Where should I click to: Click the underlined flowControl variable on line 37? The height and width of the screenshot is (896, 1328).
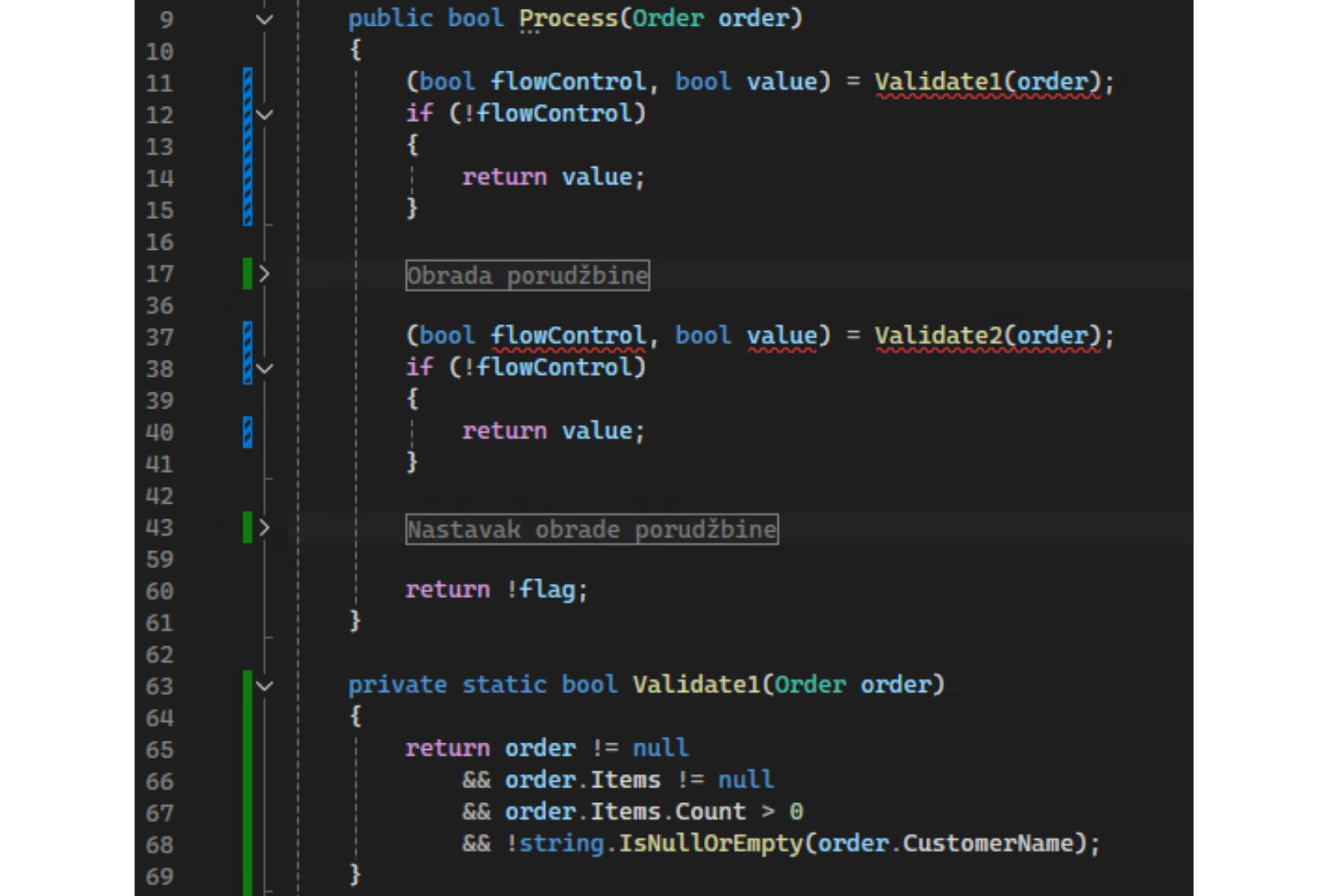[x=568, y=336]
